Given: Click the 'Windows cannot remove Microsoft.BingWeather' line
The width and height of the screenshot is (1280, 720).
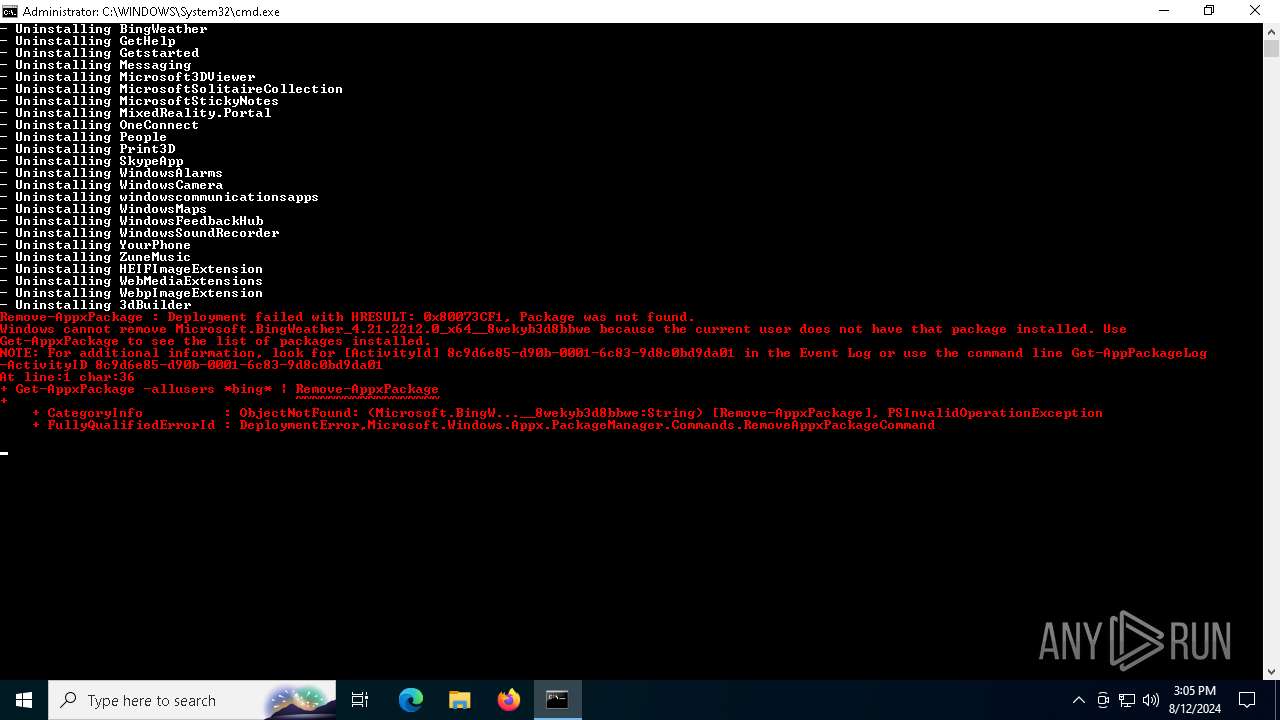Looking at the screenshot, I should coord(564,329).
